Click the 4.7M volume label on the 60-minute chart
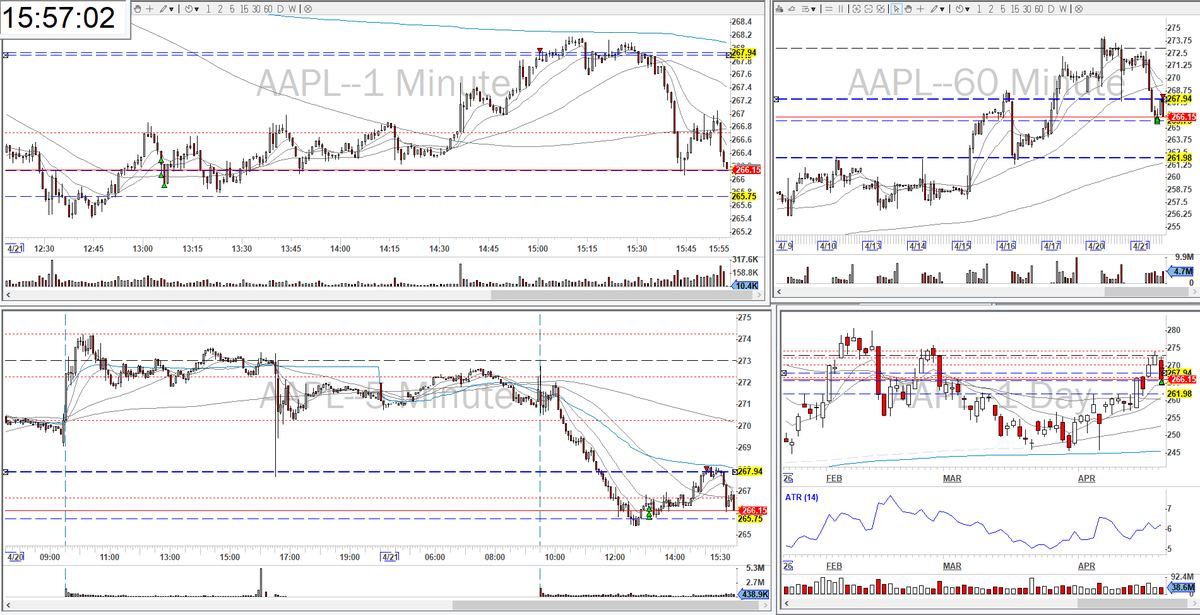Viewport: 1200px width, 615px height. click(1181, 271)
